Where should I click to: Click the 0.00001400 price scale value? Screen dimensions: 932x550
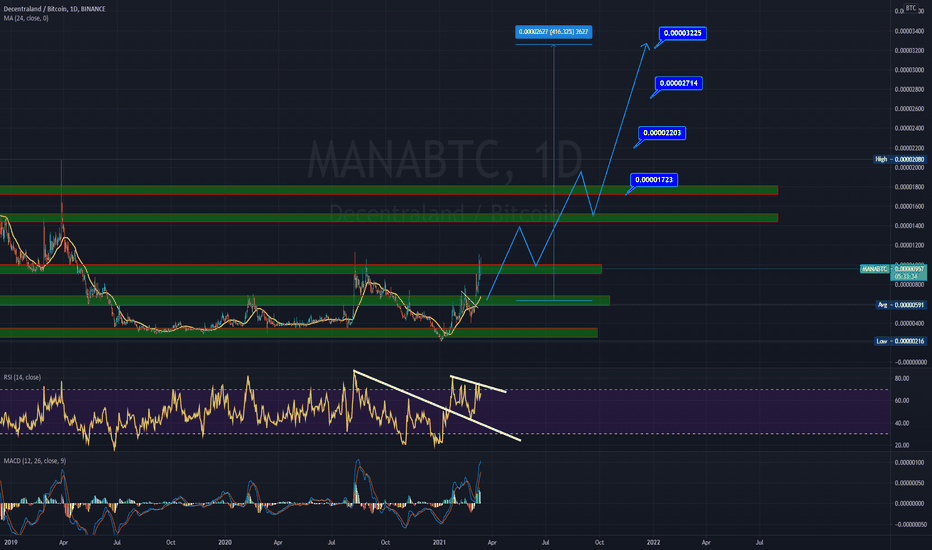(909, 226)
